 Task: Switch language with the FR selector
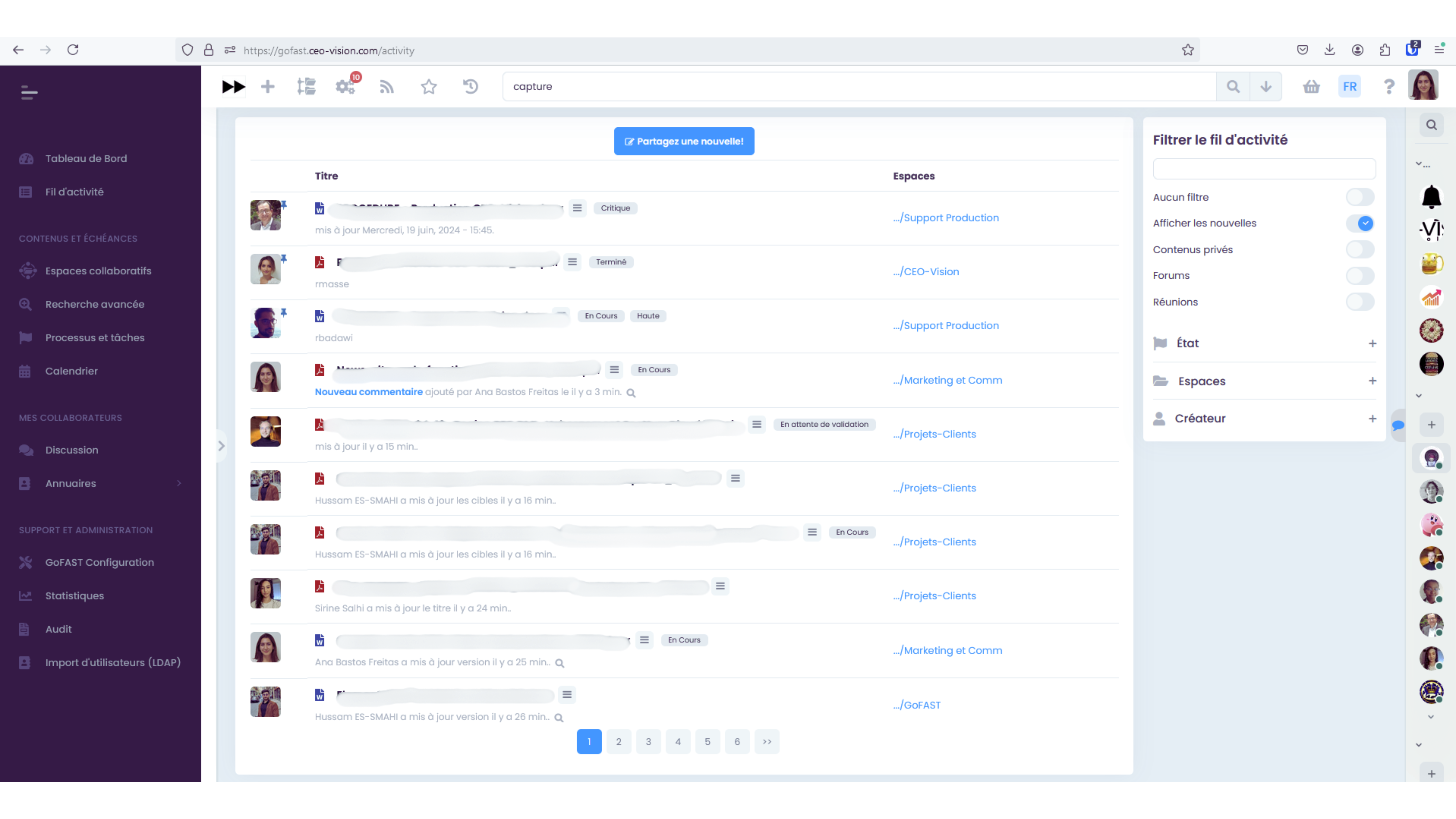[x=1350, y=86]
